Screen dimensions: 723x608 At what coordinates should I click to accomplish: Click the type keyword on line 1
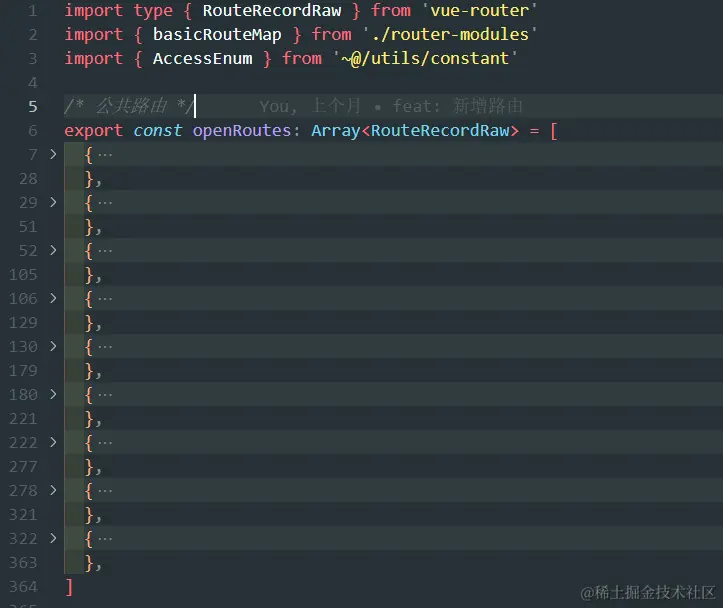tap(153, 11)
